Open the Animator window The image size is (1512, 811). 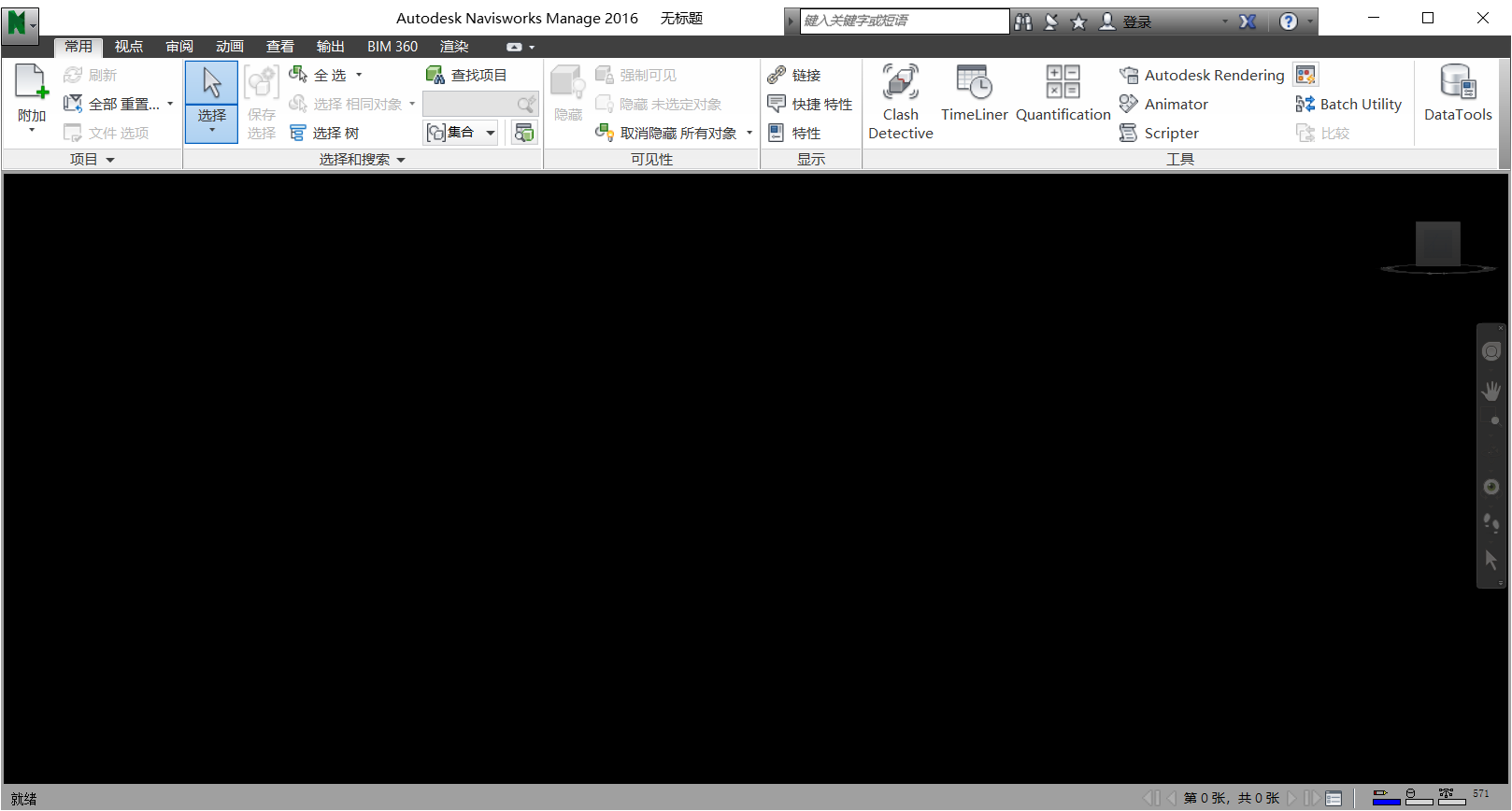pos(1163,104)
